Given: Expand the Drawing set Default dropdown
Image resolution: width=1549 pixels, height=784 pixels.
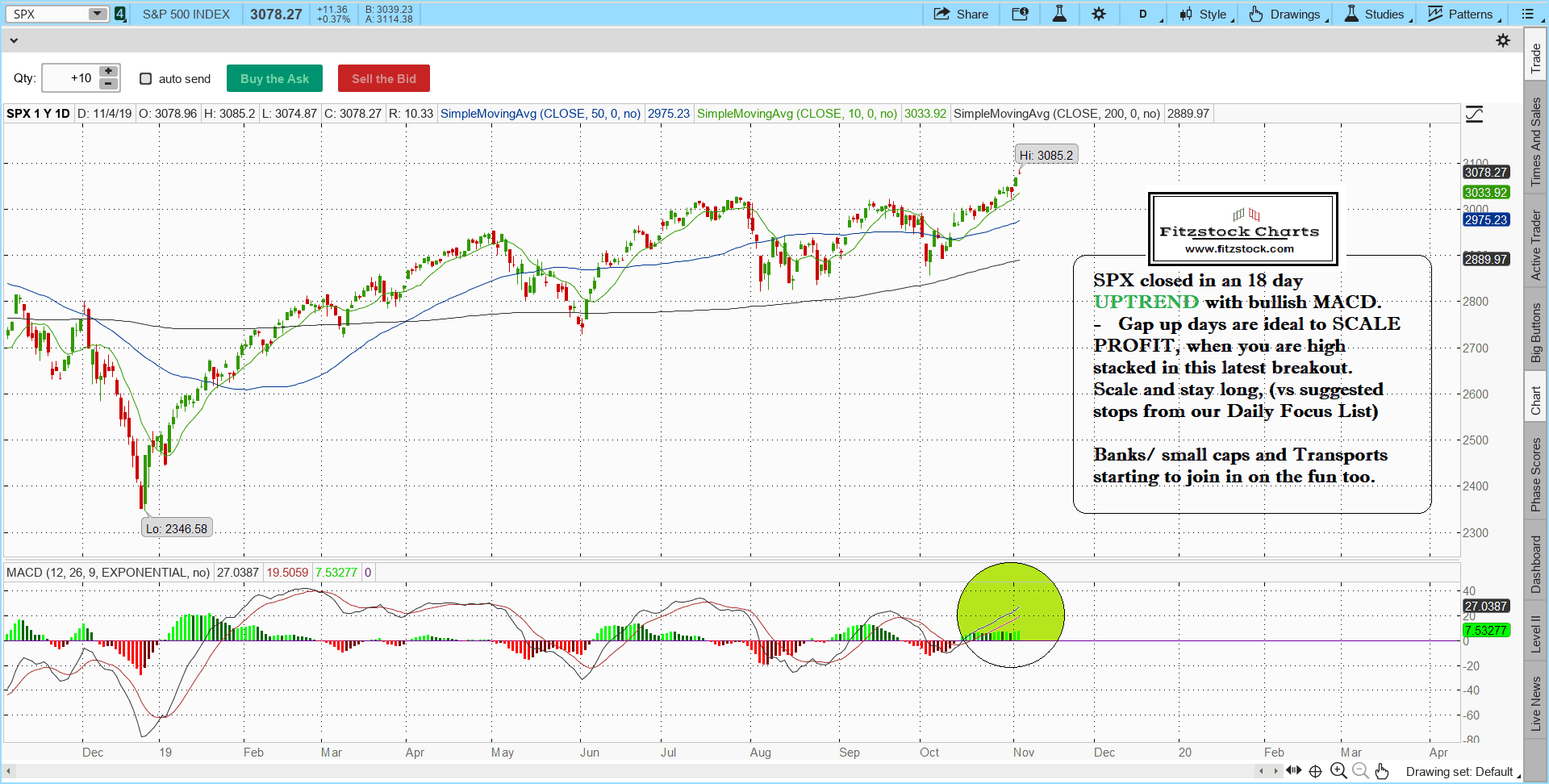Looking at the screenshot, I should tap(1462, 772).
